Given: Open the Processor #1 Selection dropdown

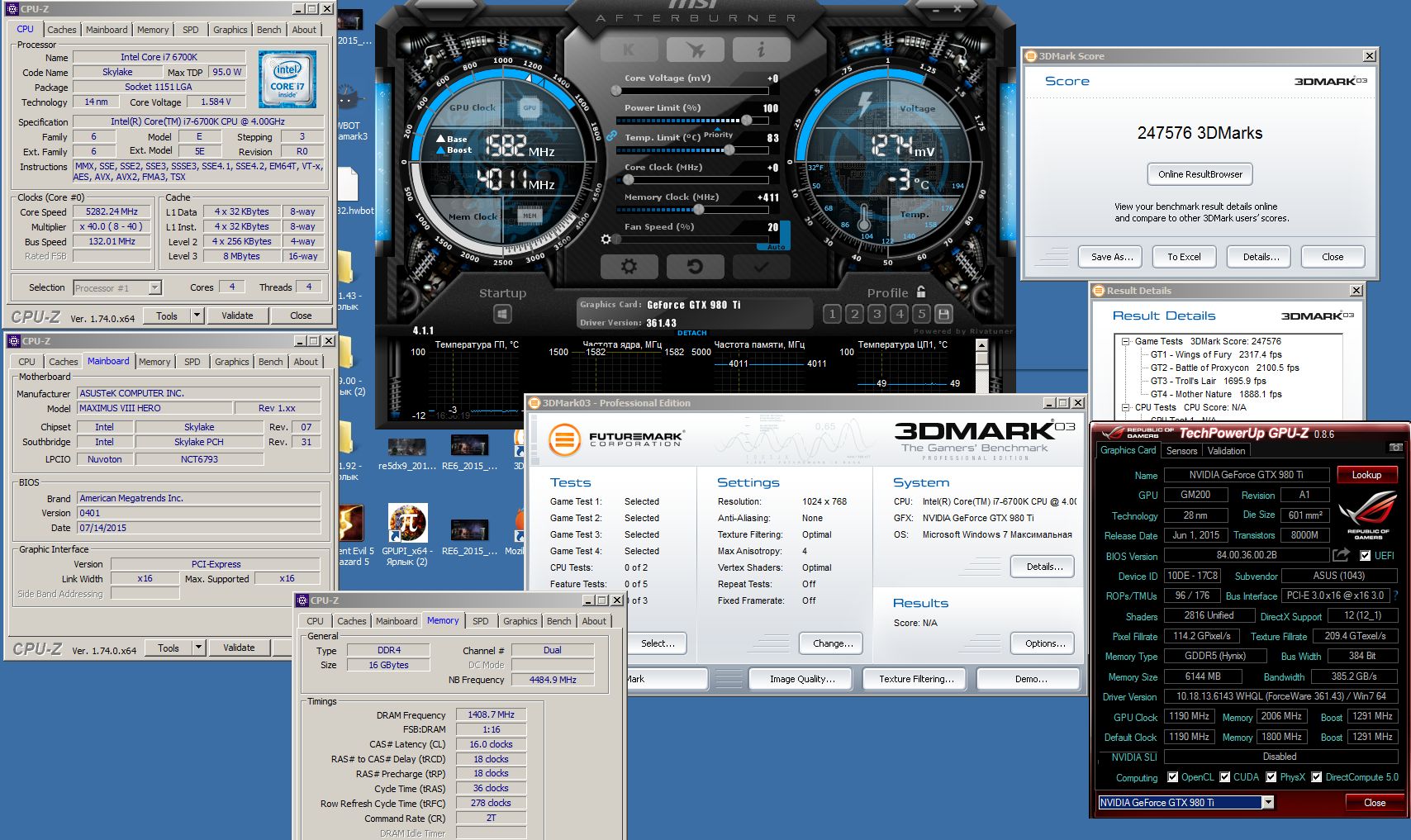Looking at the screenshot, I should 154,287.
